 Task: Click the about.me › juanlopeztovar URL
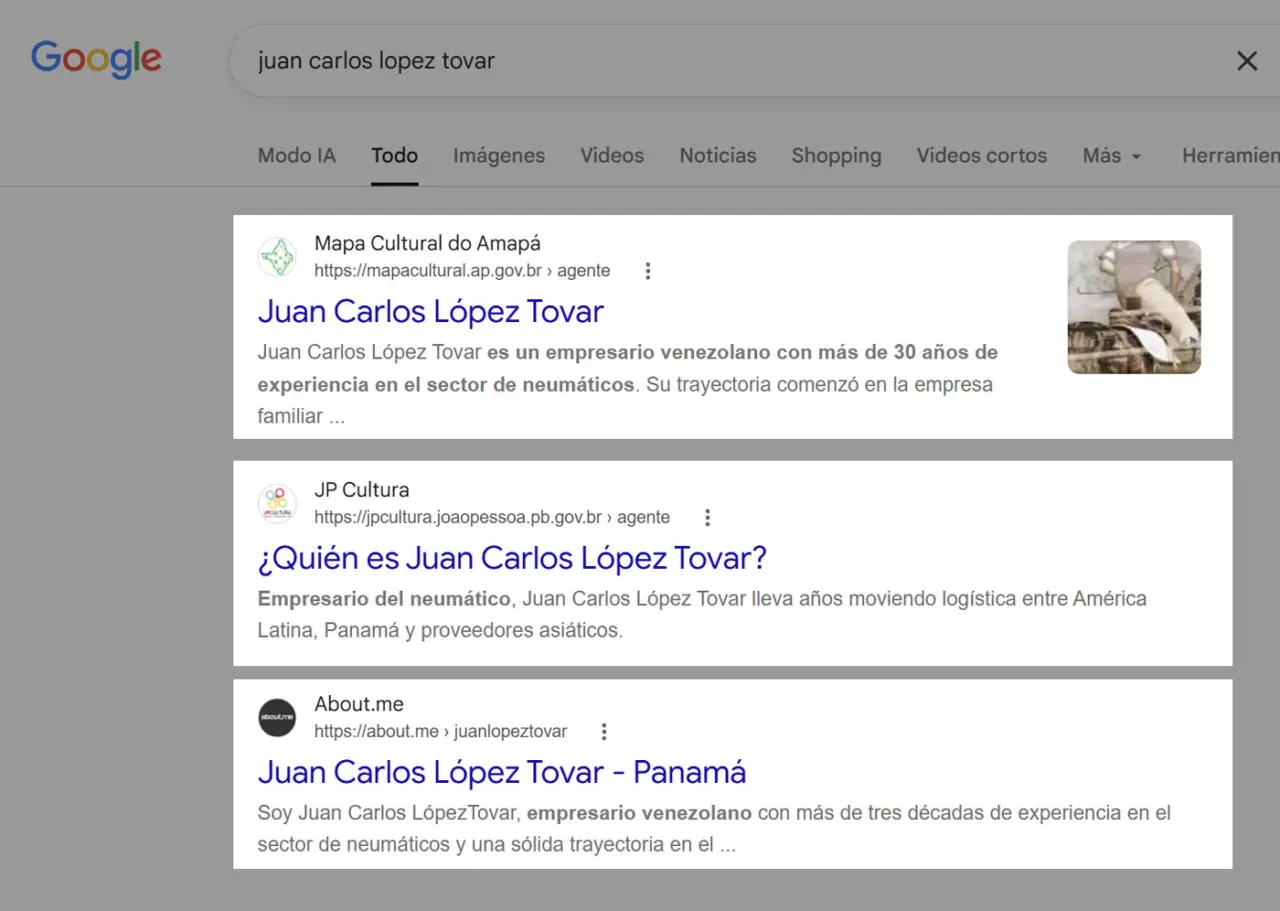441,732
